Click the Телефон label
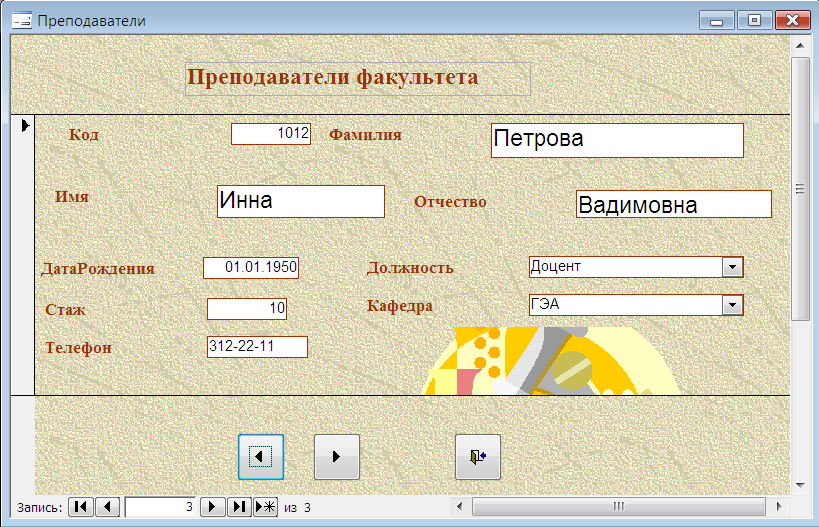Screen dimensions: 819x527 pyautogui.click(x=78, y=347)
